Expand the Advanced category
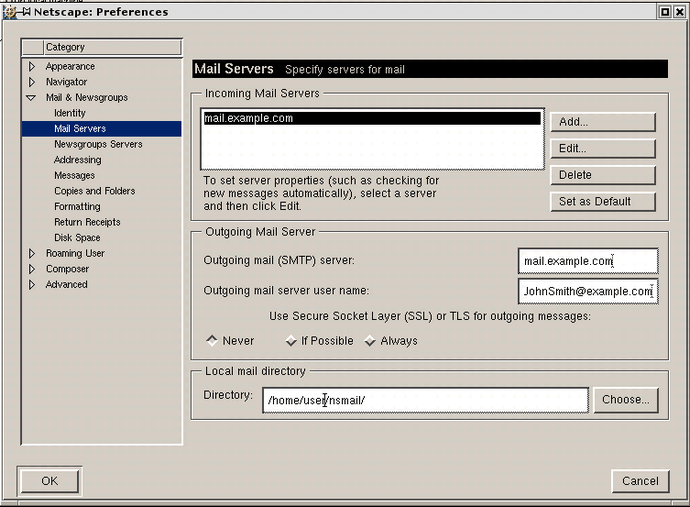The height and width of the screenshot is (507, 690). [x=32, y=285]
